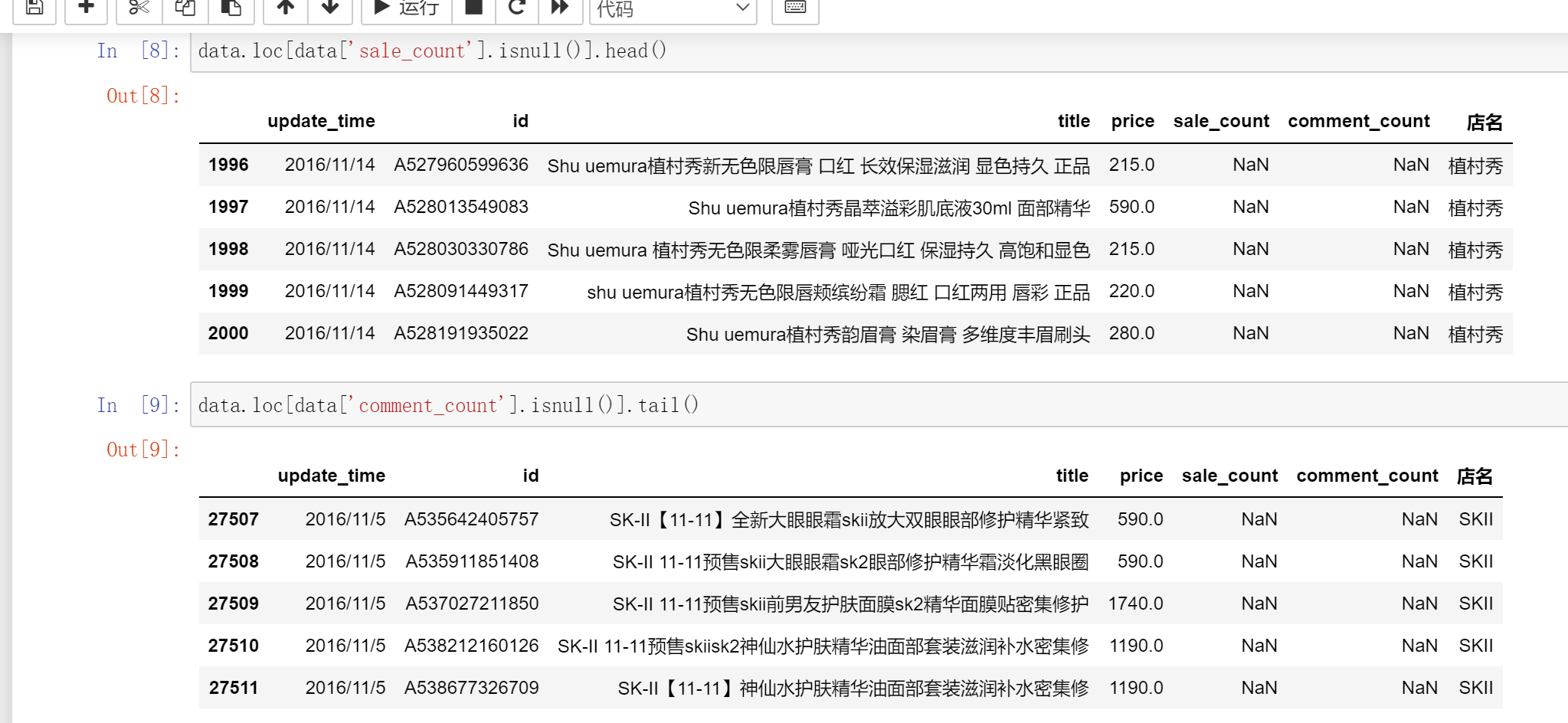Move selected cell up arrow
Image resolution: width=1568 pixels, height=723 pixels.
286,9
